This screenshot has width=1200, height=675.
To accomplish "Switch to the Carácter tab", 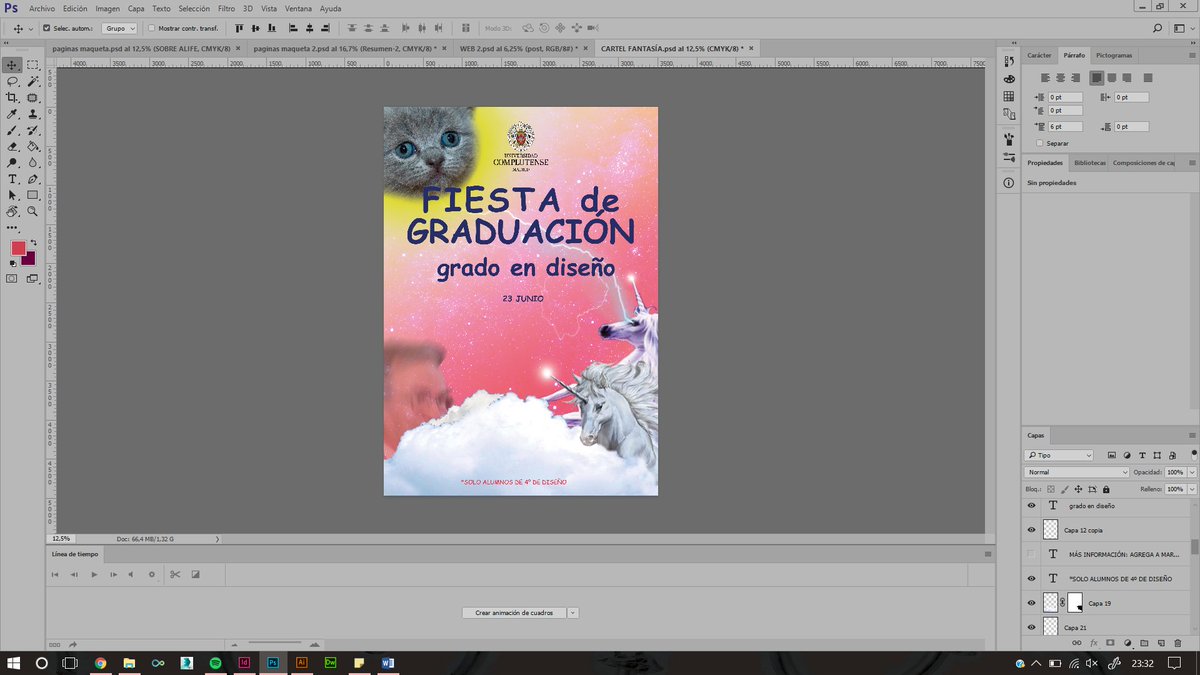I will (1039, 55).
